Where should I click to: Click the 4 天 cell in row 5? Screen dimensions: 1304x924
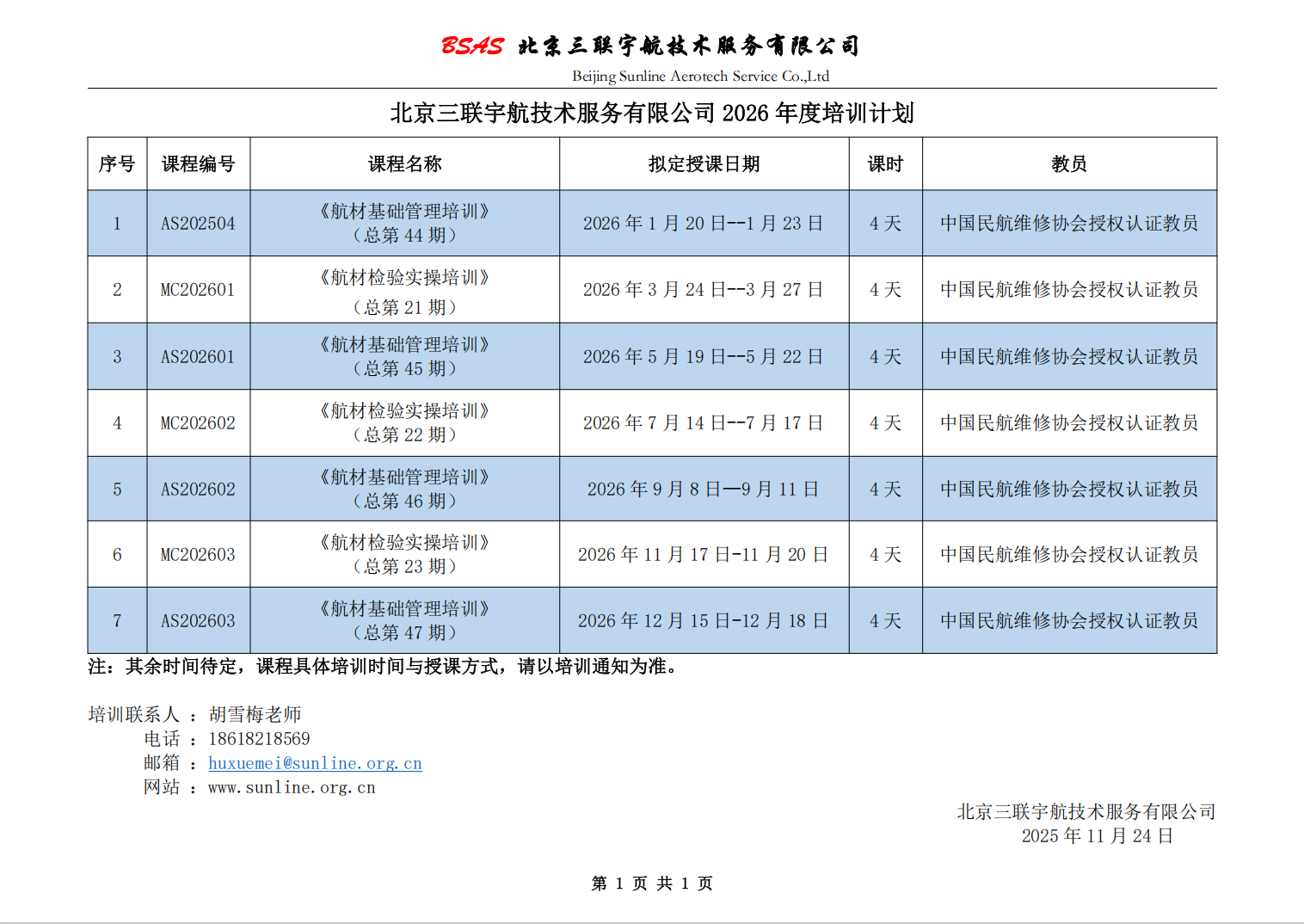pos(884,488)
